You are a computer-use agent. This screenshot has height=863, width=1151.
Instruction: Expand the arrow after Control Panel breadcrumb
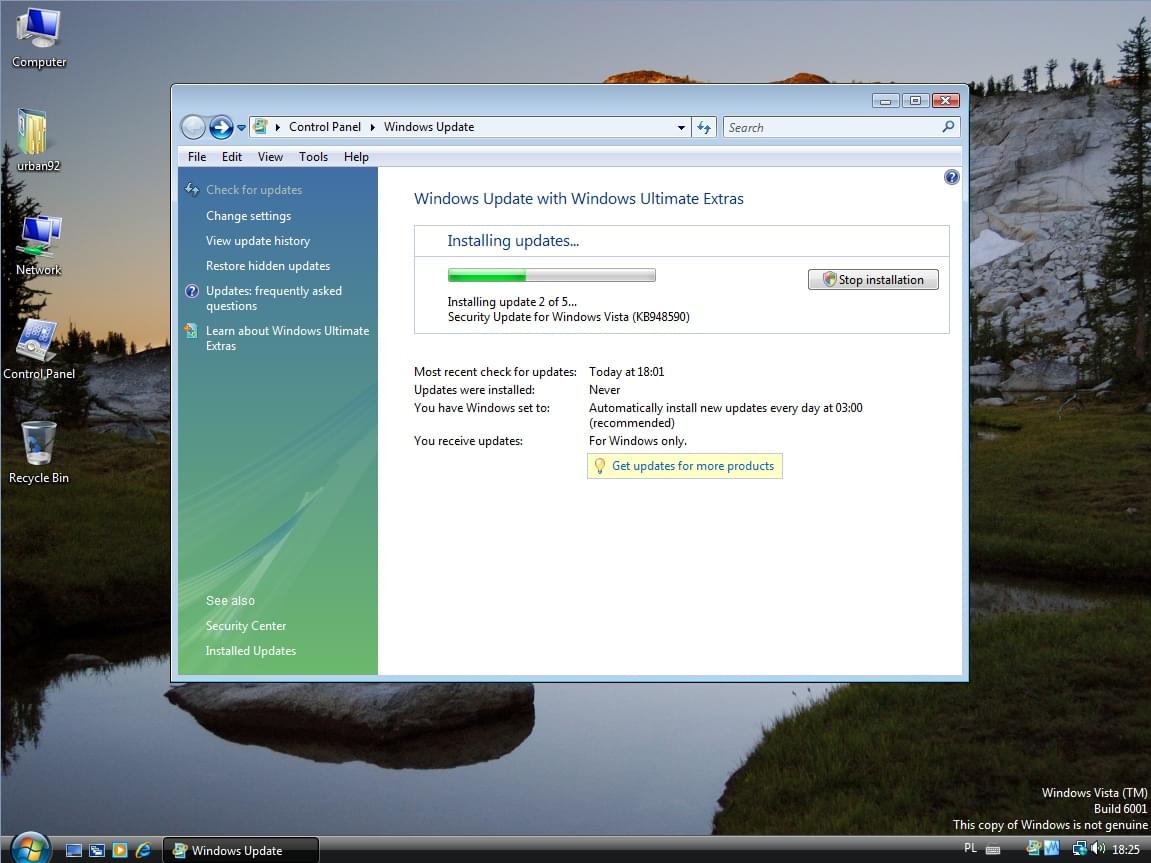[373, 127]
